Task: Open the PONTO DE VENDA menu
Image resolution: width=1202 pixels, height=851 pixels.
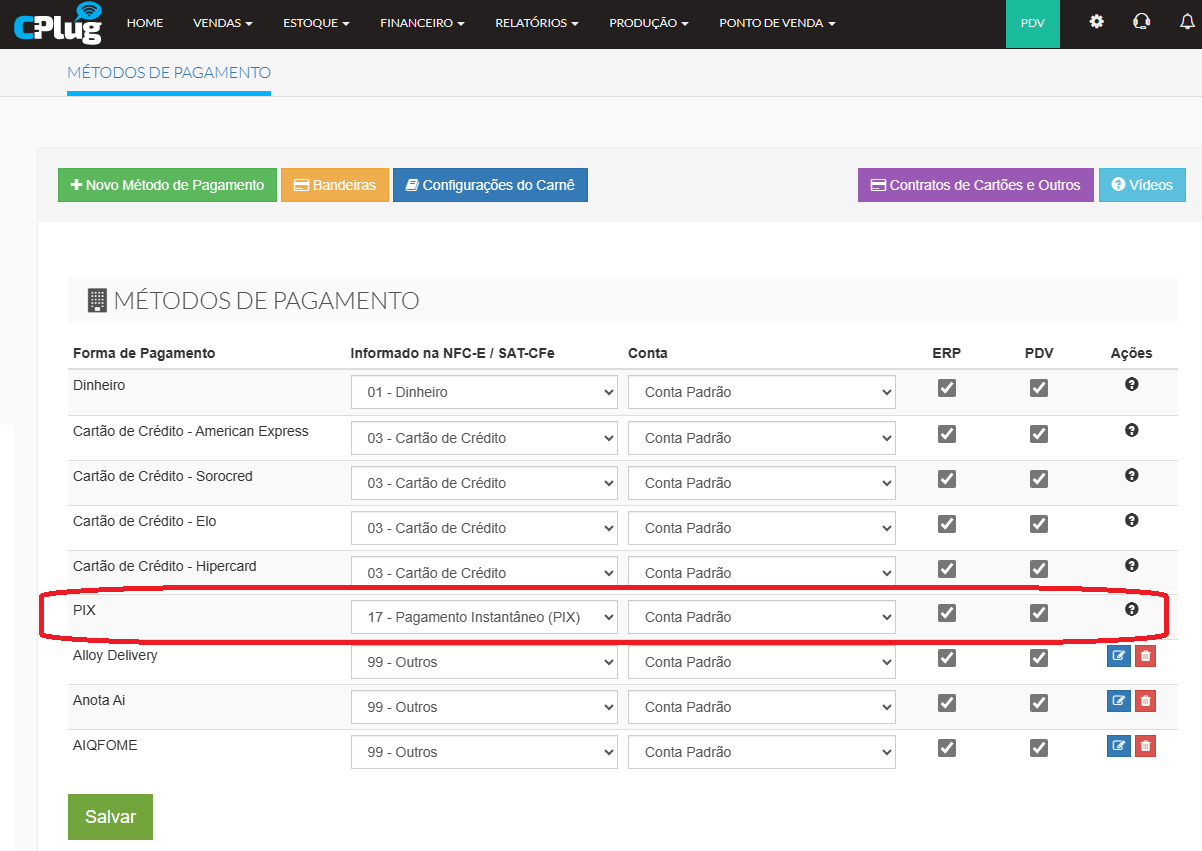Action: point(777,23)
